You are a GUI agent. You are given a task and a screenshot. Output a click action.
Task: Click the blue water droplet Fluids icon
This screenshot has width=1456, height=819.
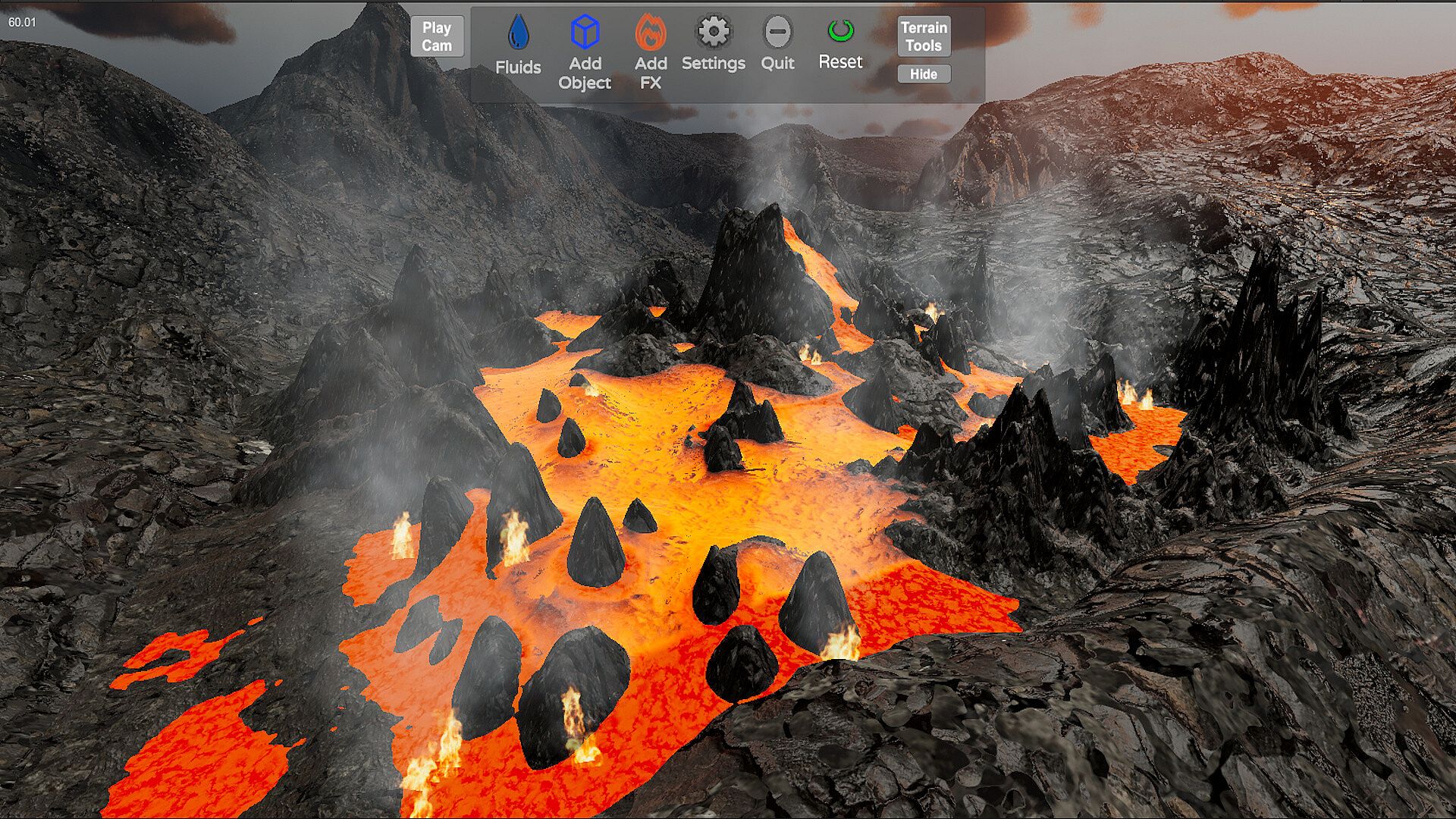tap(518, 33)
